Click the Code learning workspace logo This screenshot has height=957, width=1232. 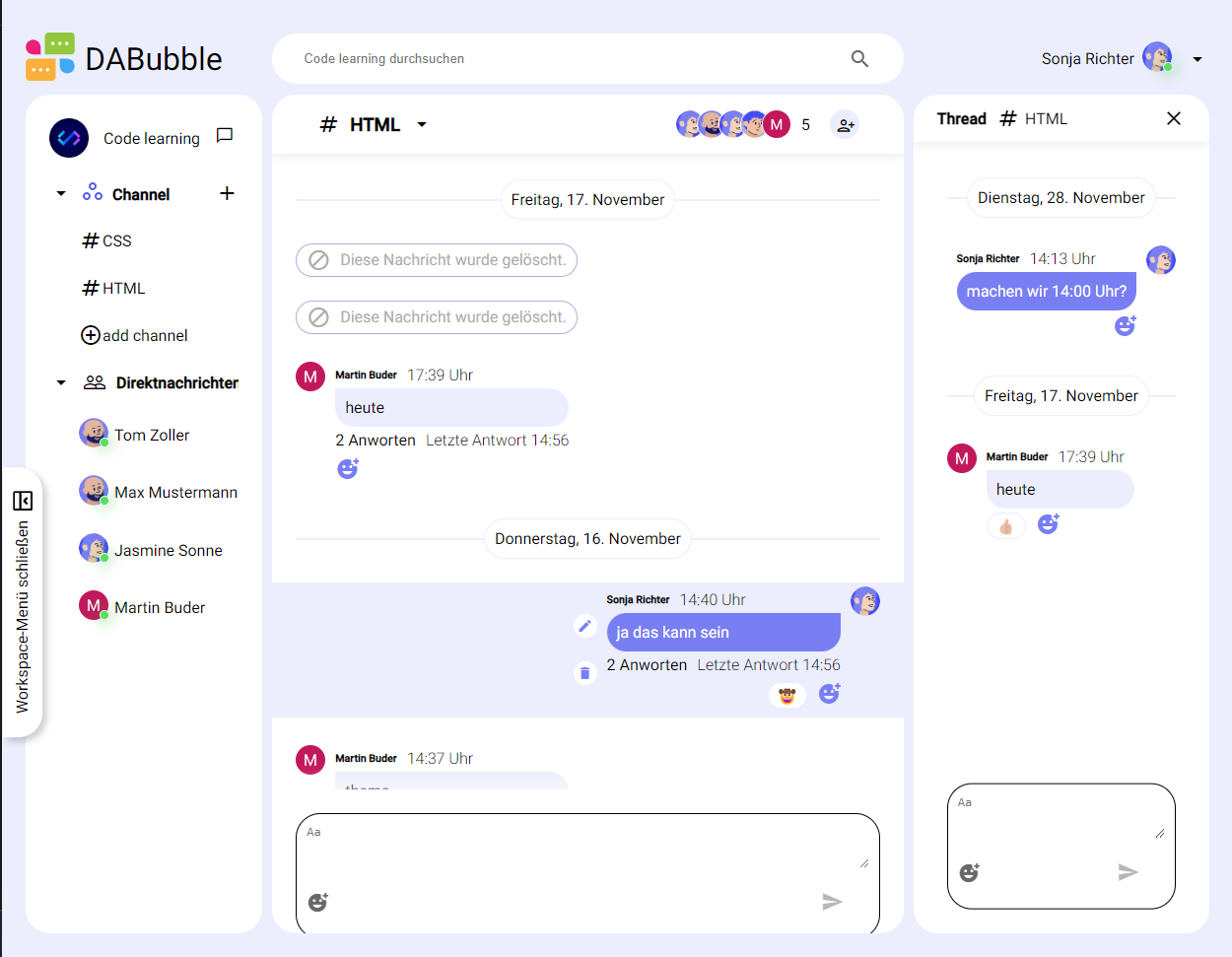(69, 138)
